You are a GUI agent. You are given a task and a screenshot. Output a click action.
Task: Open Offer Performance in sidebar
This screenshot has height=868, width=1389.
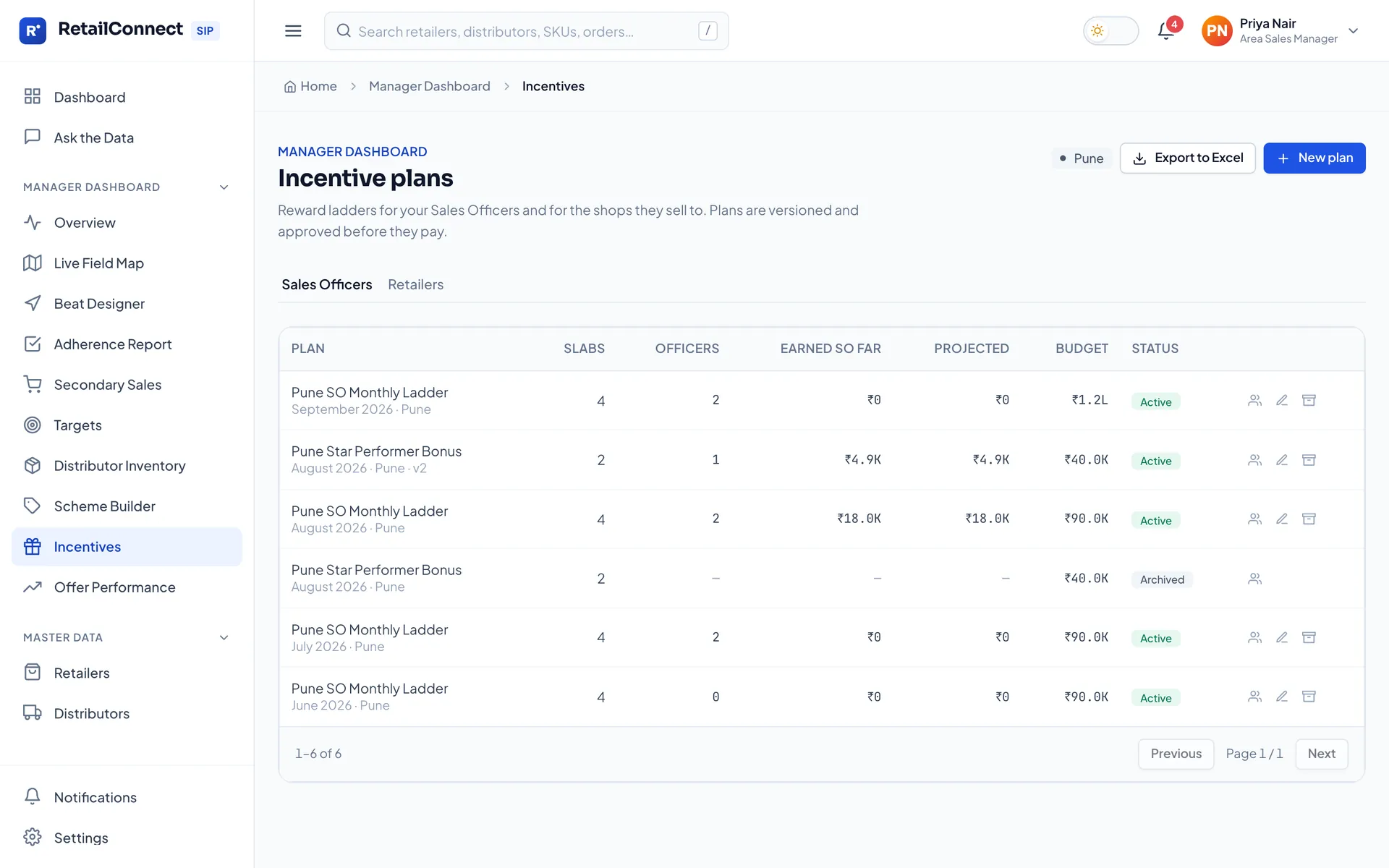point(127,587)
